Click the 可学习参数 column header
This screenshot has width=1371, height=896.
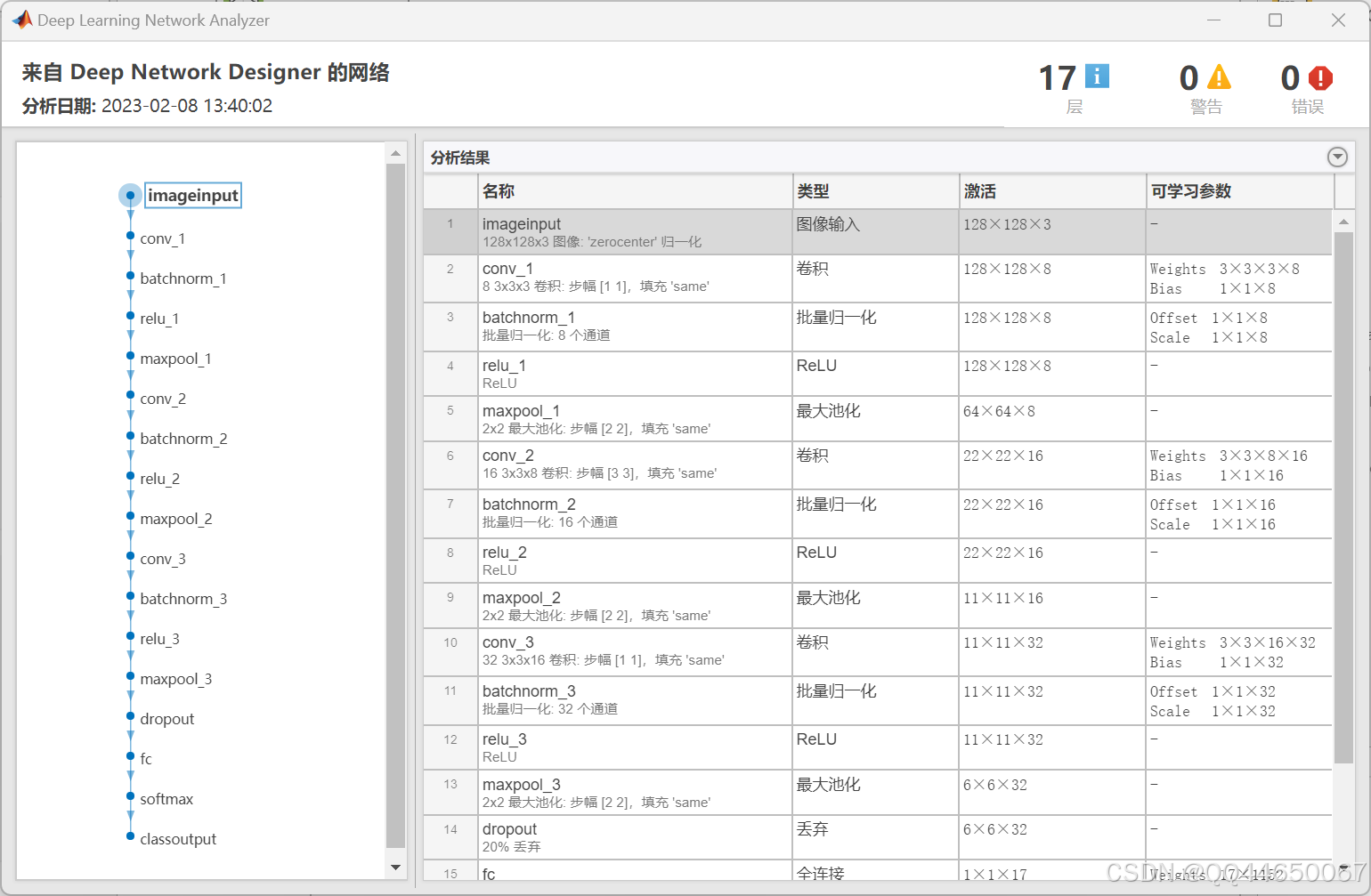(x=1240, y=191)
